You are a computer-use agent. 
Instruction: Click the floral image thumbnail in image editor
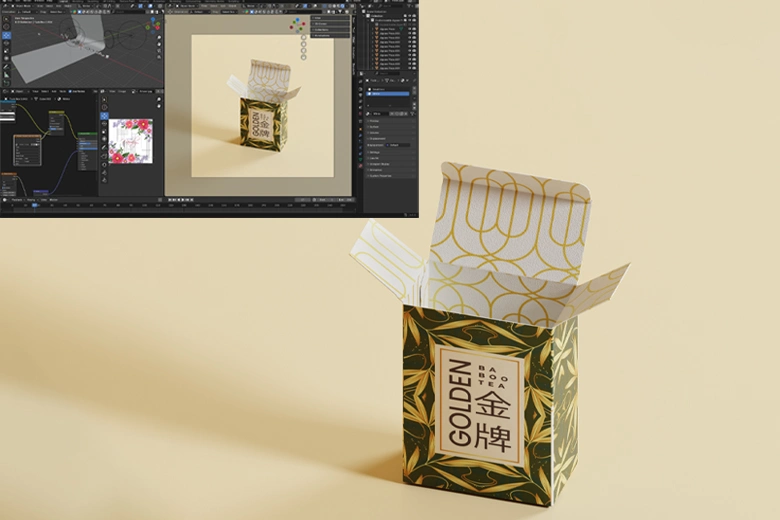click(130, 141)
